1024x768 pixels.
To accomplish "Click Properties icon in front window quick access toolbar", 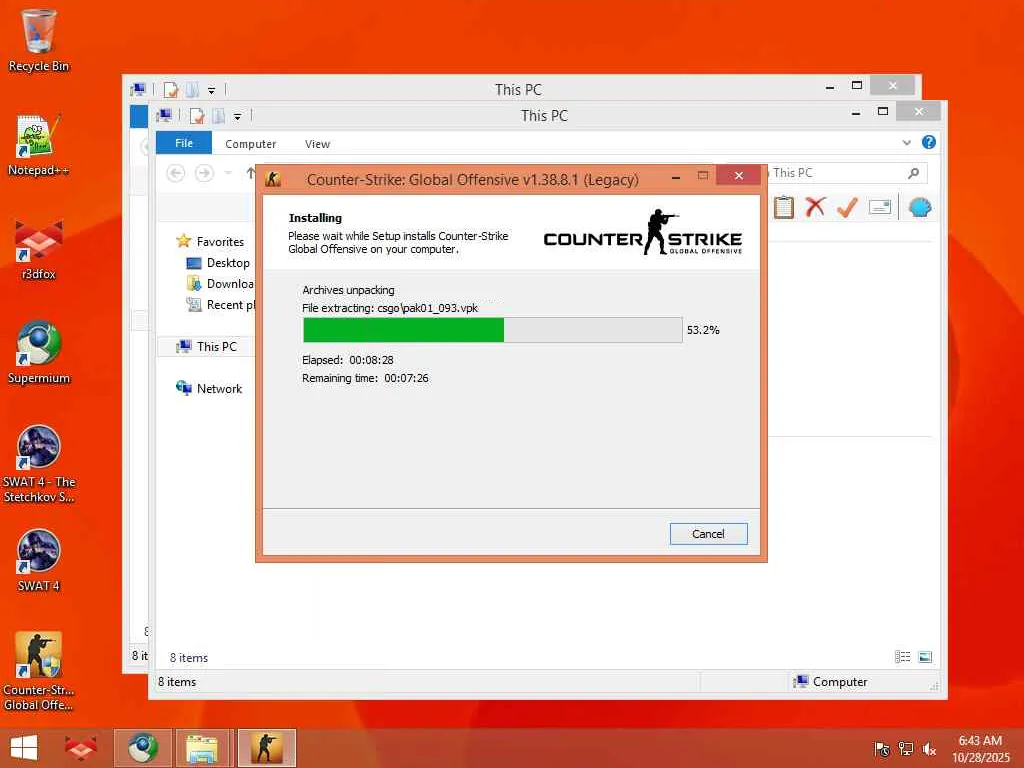I will (197, 116).
